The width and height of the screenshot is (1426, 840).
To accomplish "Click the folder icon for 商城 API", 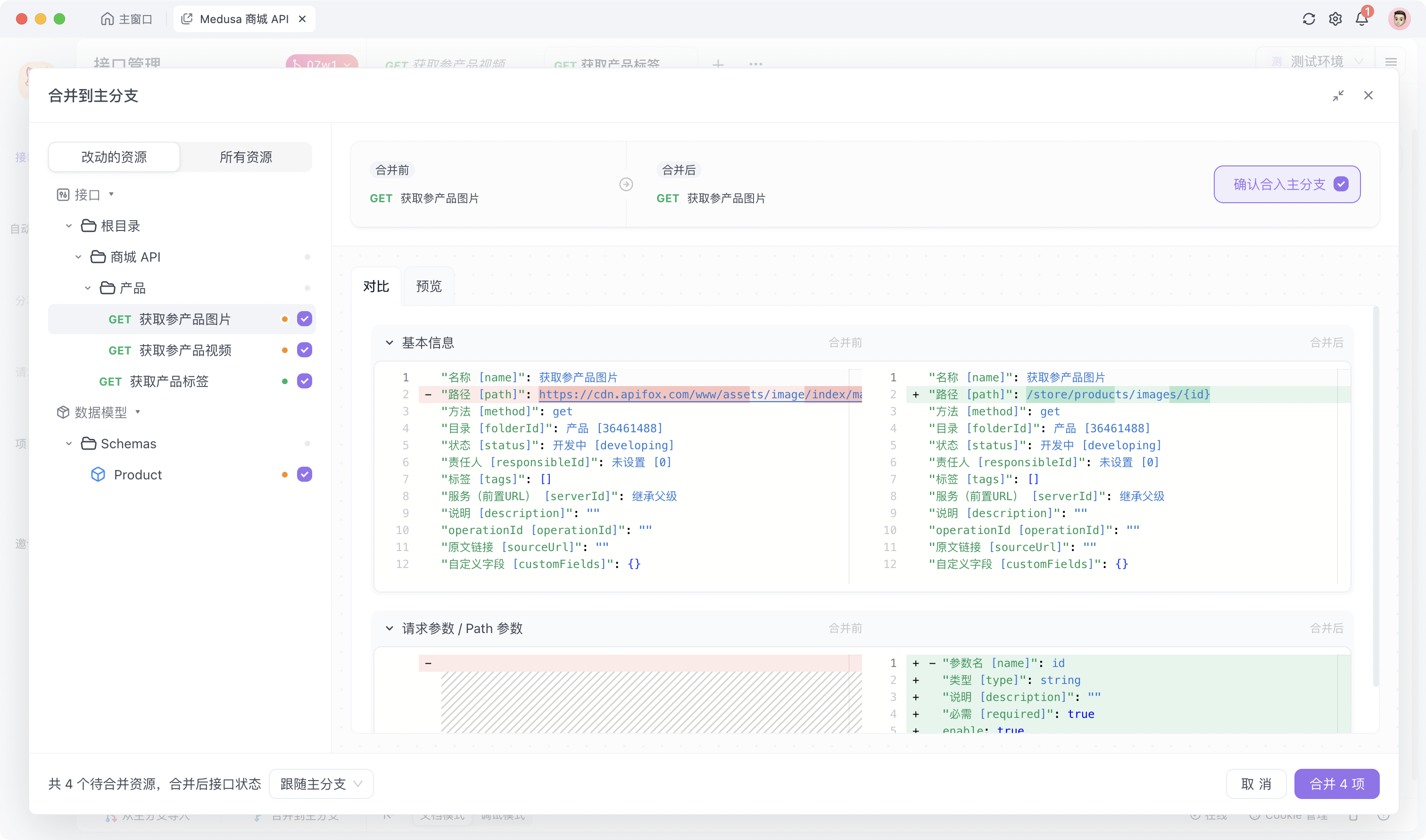I will [97, 257].
